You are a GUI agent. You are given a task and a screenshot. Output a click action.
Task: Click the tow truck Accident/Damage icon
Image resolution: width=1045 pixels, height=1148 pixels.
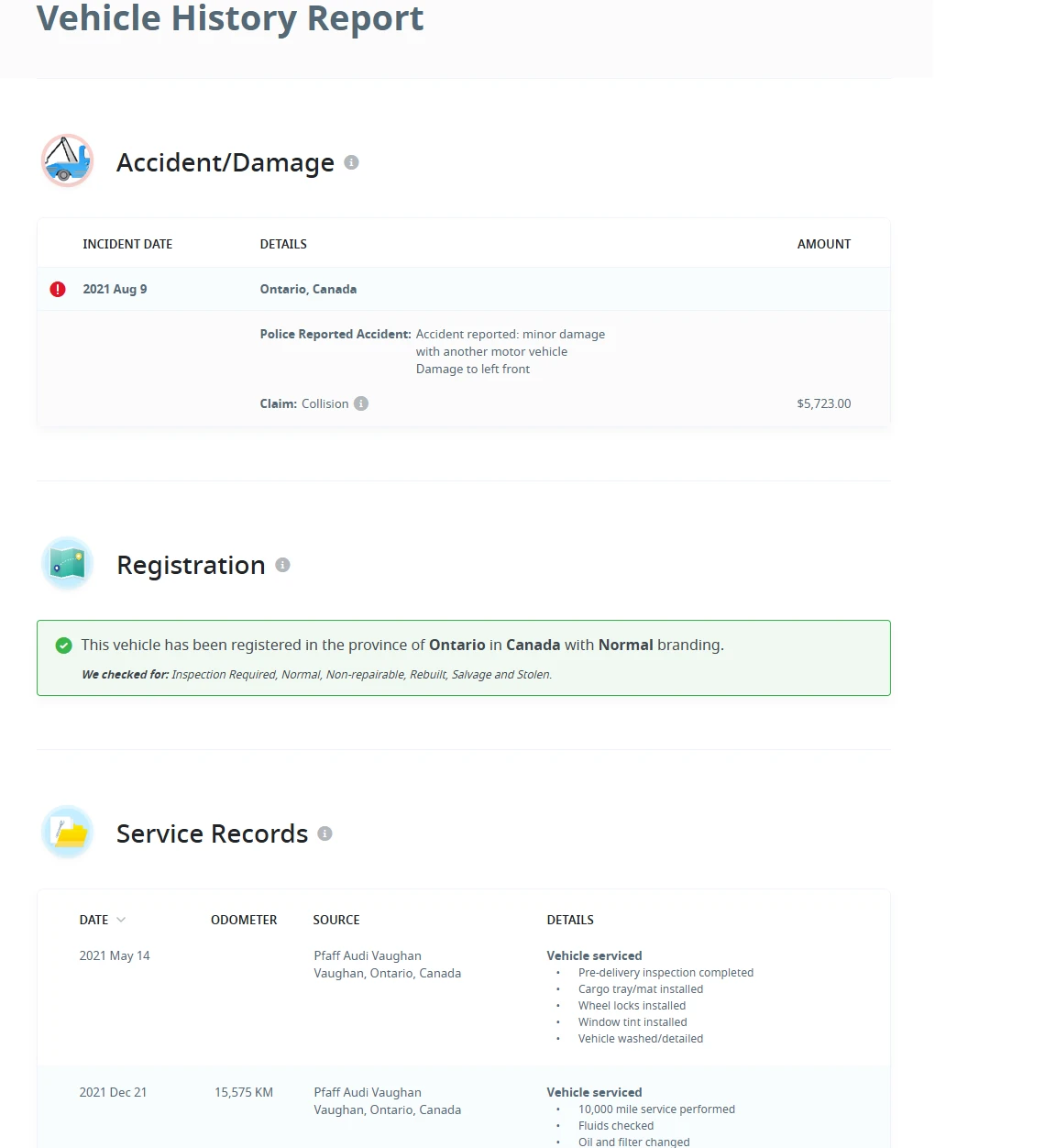click(67, 160)
